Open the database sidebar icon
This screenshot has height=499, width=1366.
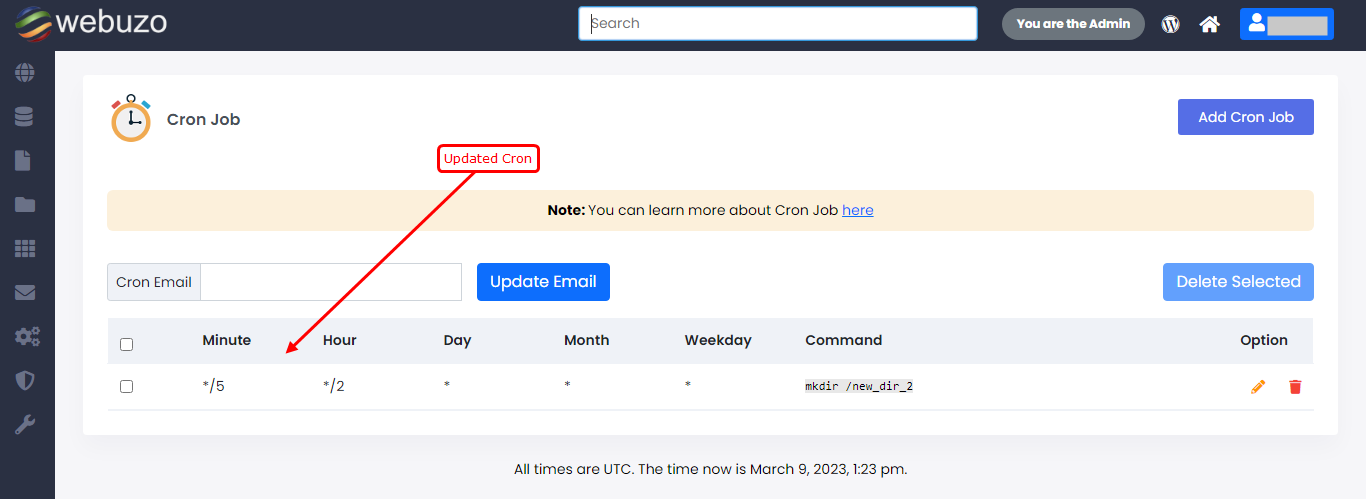tap(24, 117)
